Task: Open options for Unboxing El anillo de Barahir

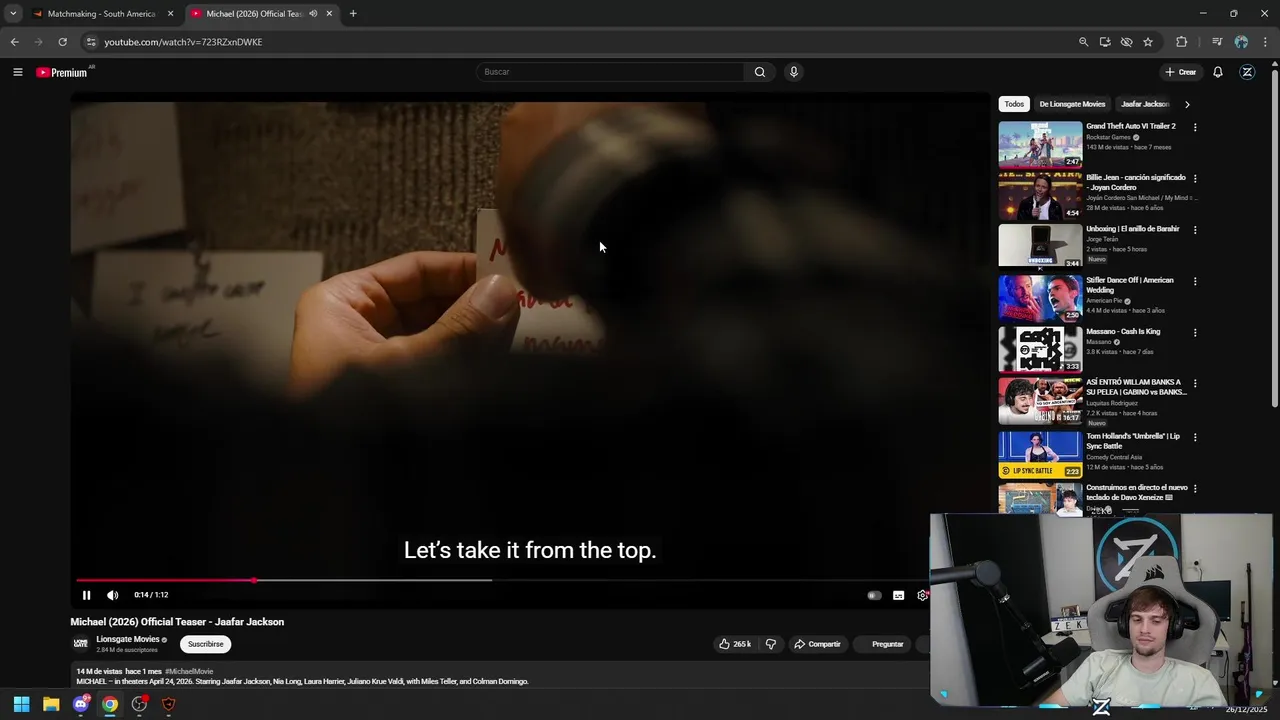Action: 1195,230
